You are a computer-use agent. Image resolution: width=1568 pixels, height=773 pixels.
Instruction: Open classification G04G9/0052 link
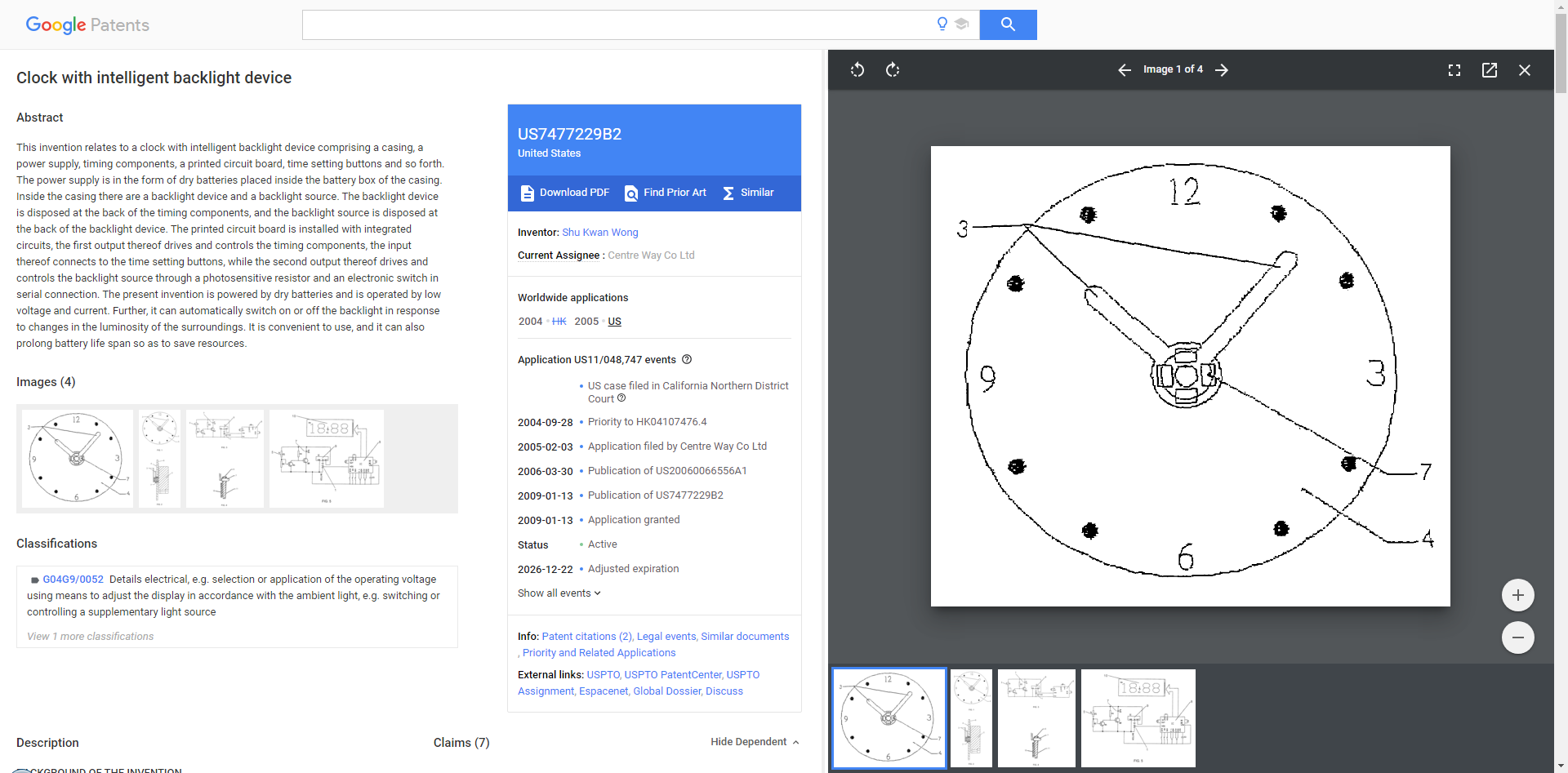click(x=73, y=580)
